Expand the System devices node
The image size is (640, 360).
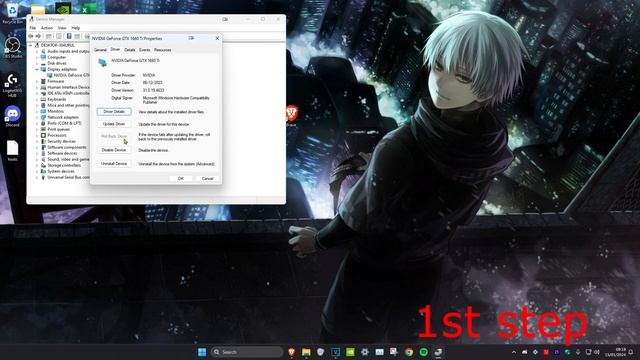37,171
